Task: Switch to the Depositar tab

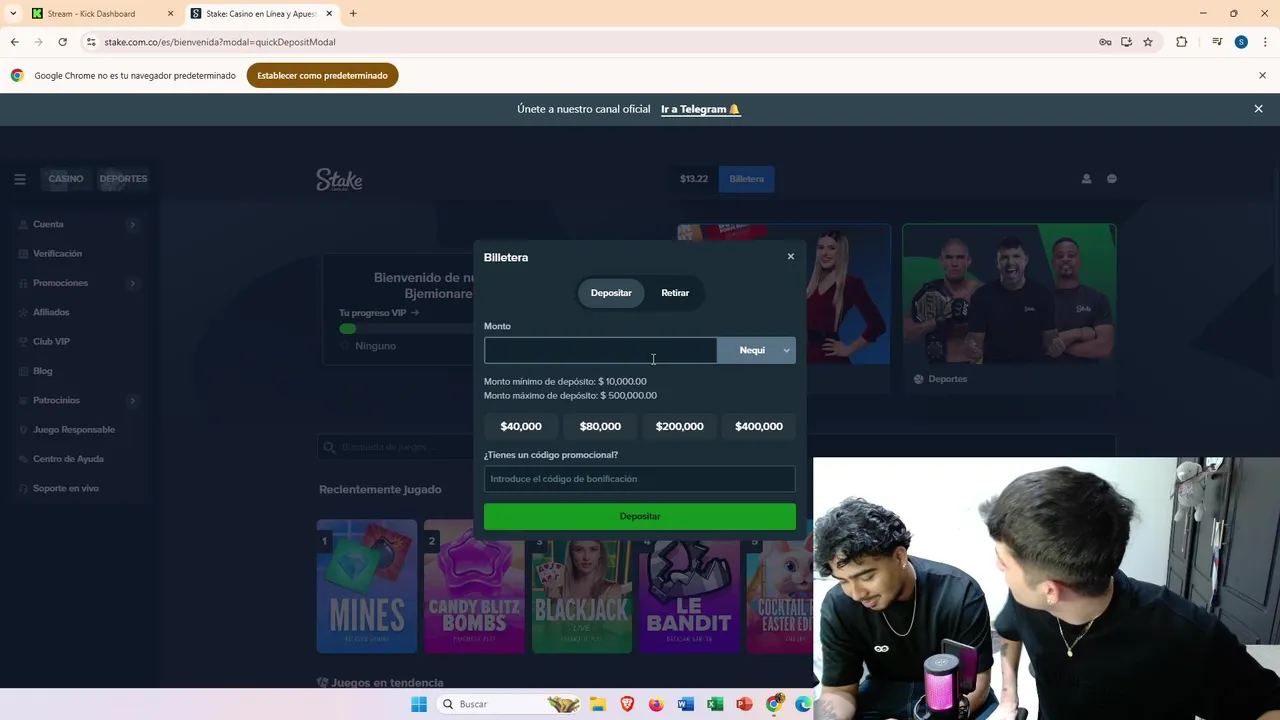Action: (x=611, y=293)
